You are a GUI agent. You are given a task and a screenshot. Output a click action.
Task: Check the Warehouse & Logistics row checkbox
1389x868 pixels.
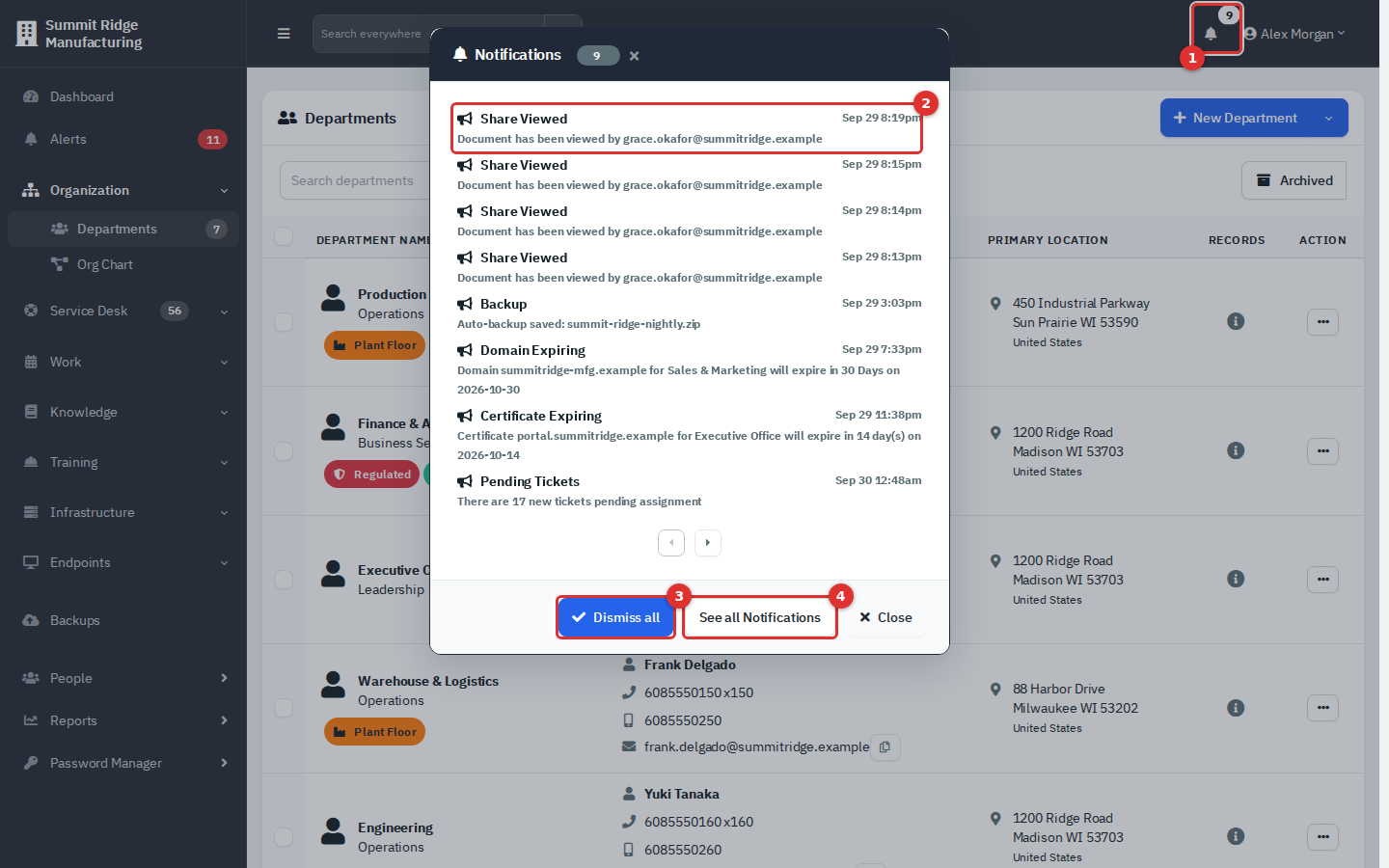click(284, 708)
